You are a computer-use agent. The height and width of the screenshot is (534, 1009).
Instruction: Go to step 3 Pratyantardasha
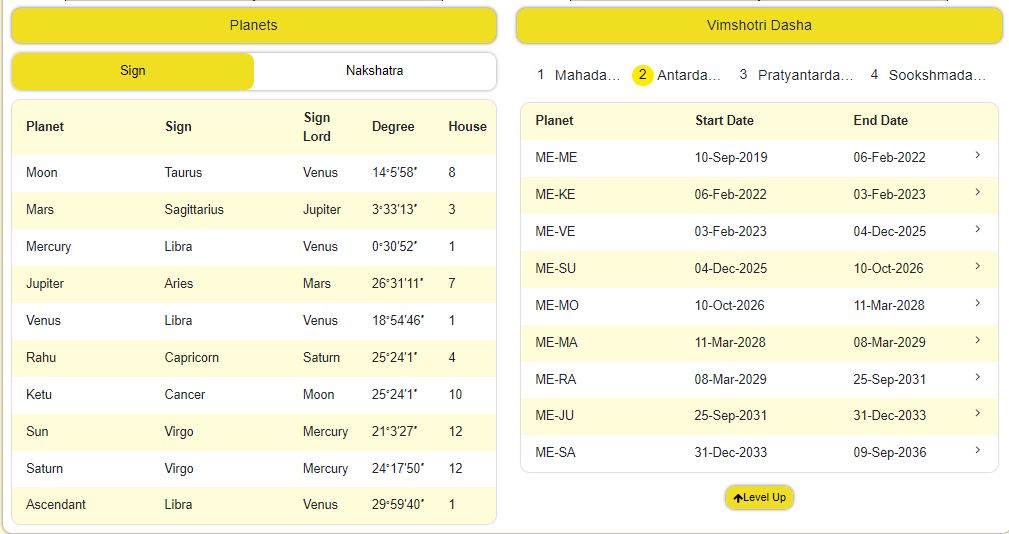coord(796,75)
